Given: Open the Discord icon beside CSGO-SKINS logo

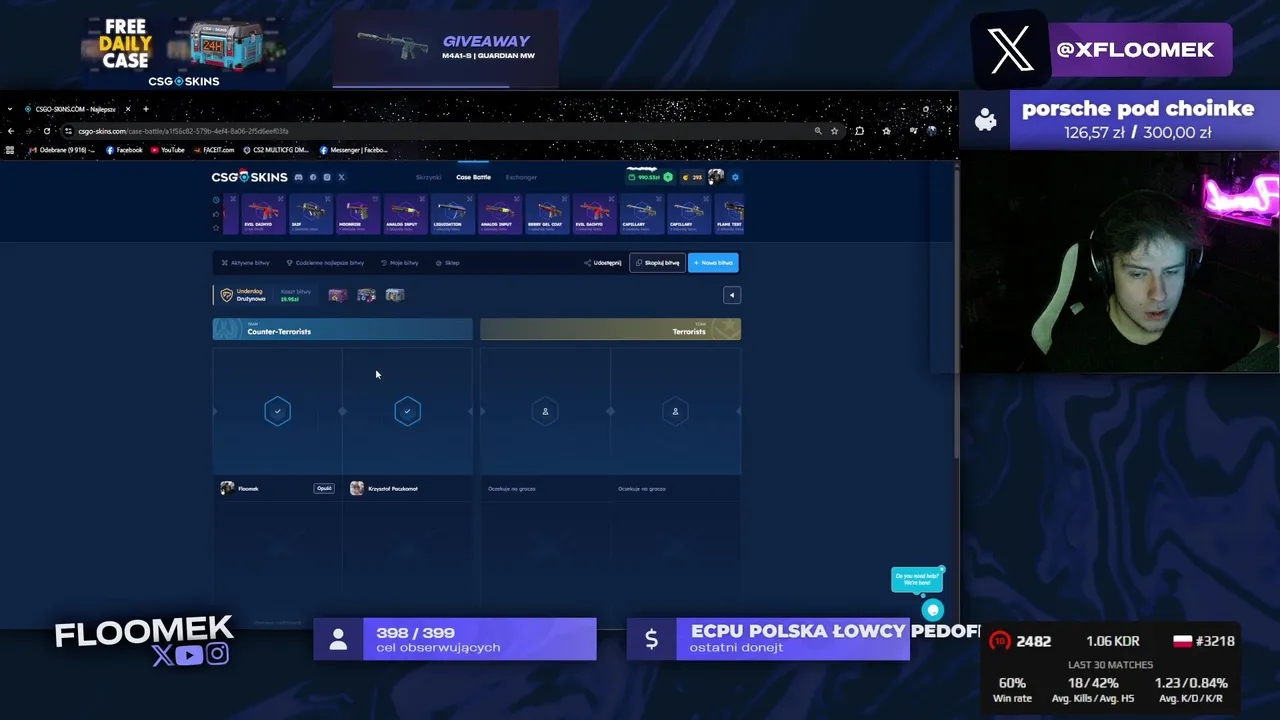Looking at the screenshot, I should pos(298,177).
